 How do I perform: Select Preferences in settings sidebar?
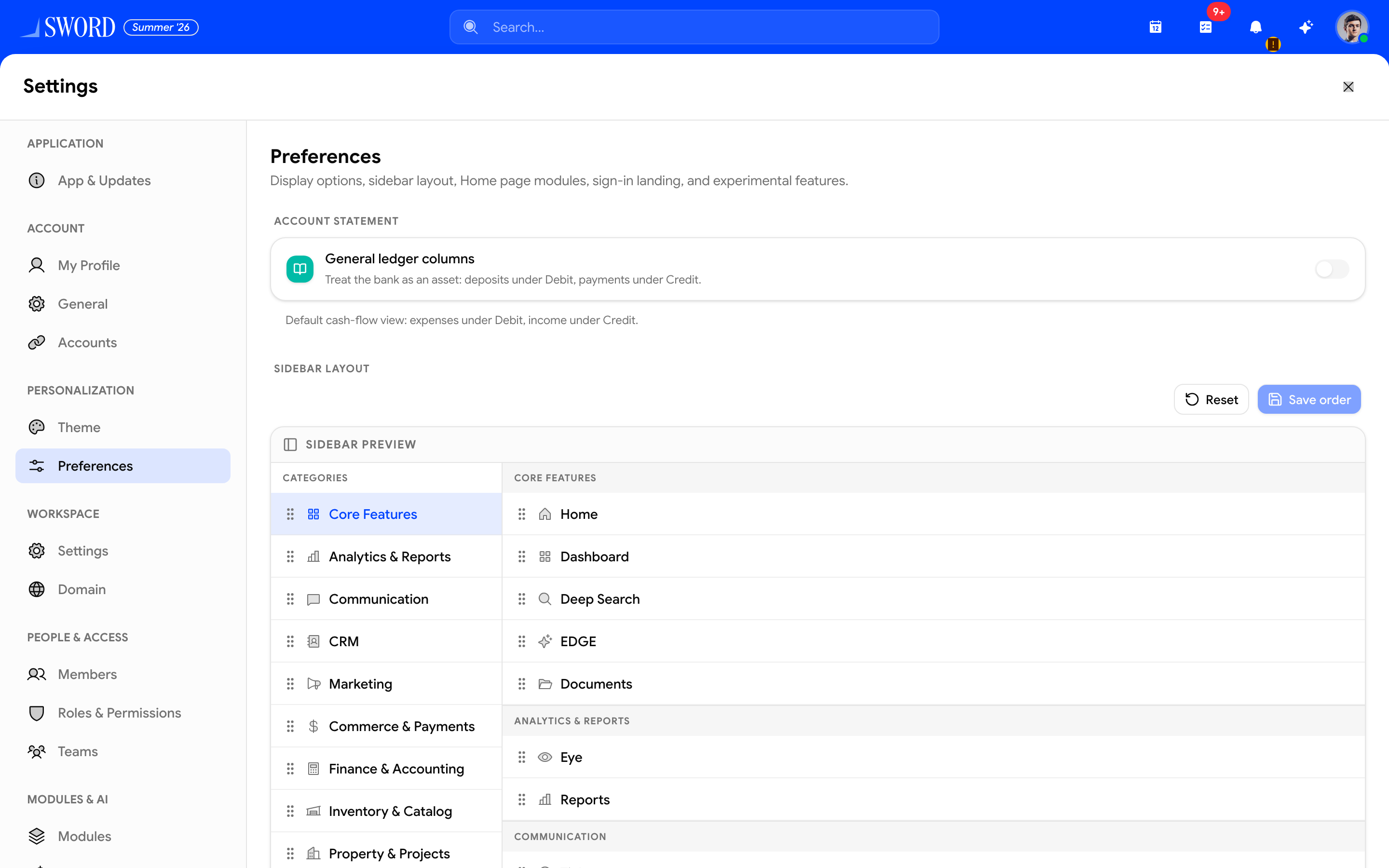click(123, 465)
